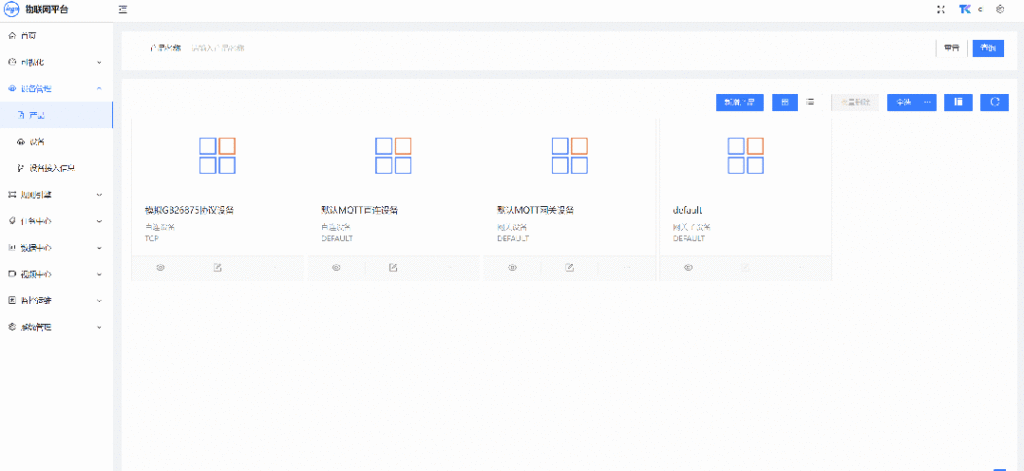The width and height of the screenshot is (1024, 471).
Task: Click the white Reset button
Action: [952, 48]
